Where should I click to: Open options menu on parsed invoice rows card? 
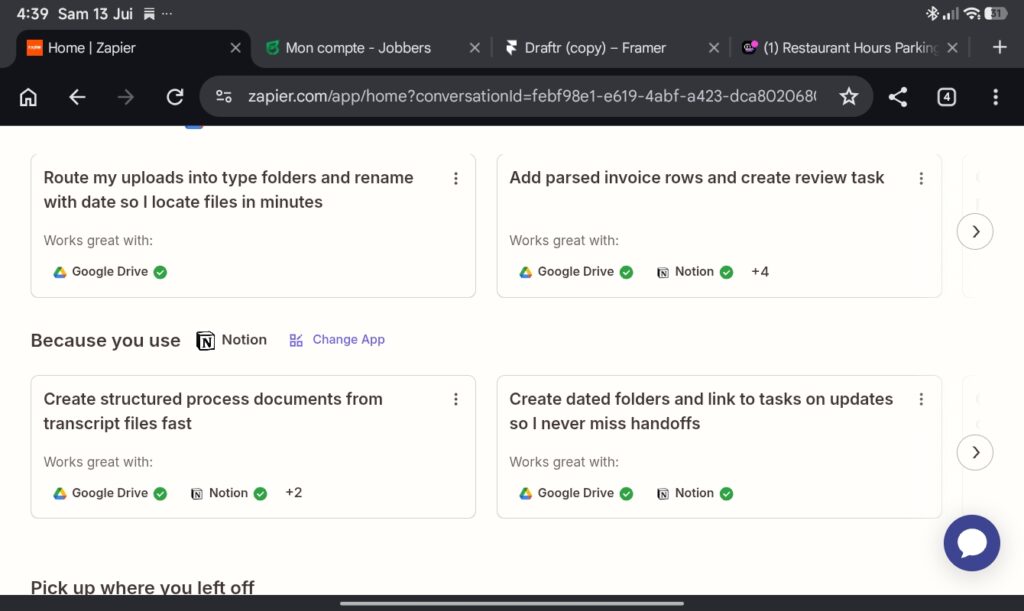tap(921, 178)
